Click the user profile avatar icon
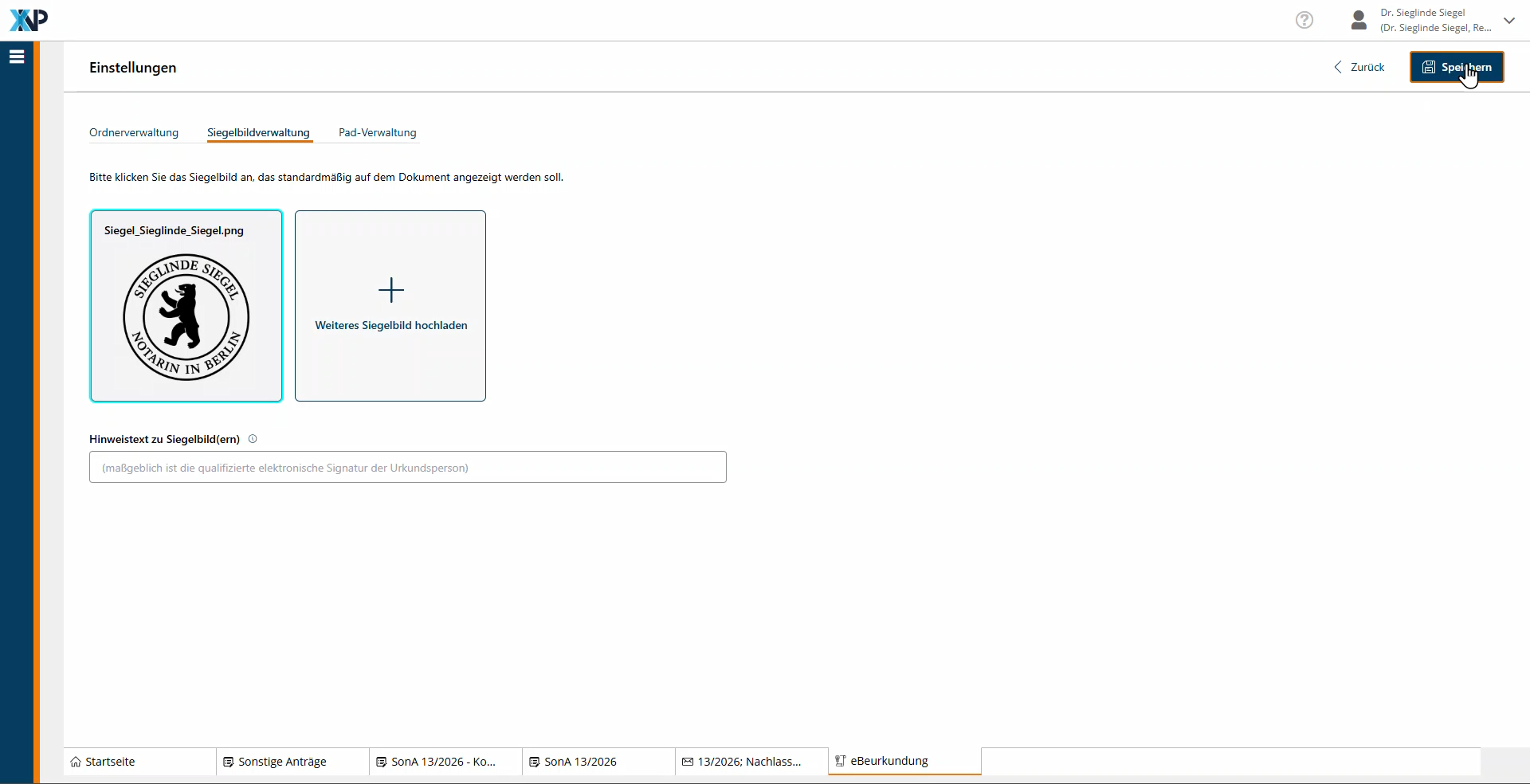Screen dimensions: 1530x784 pyautogui.click(x=1359, y=20)
